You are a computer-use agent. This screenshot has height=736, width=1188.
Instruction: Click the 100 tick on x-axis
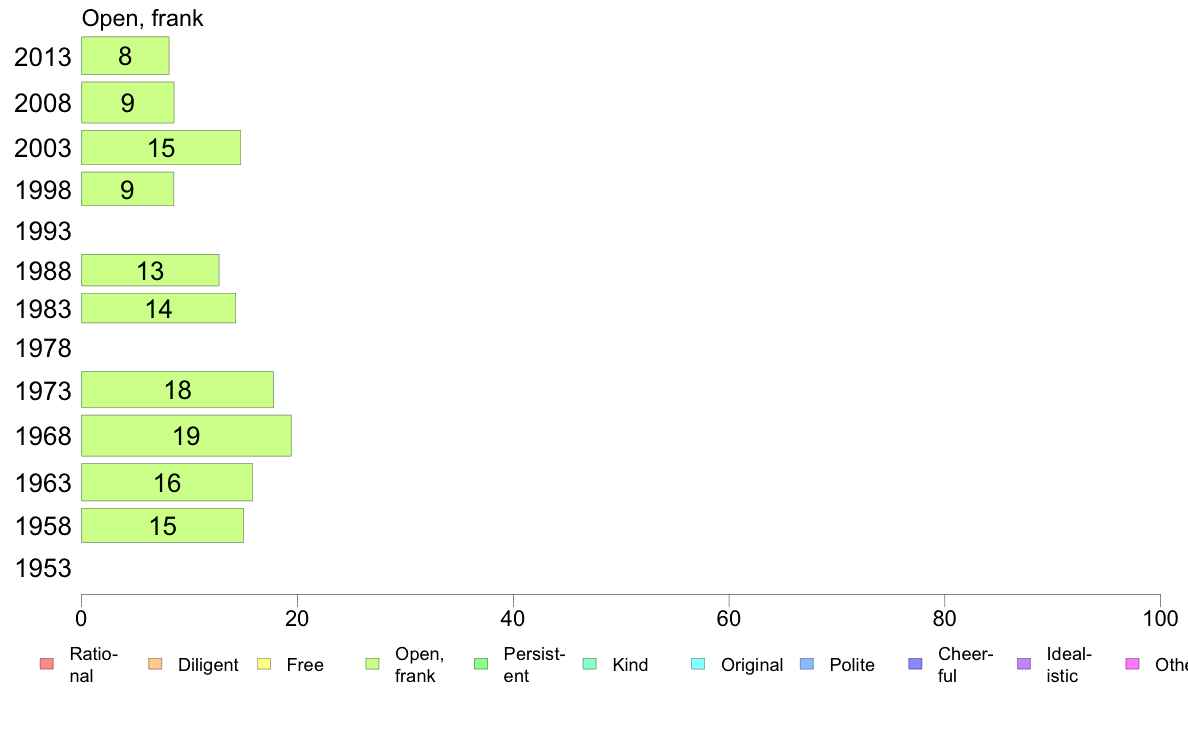coord(1160,619)
